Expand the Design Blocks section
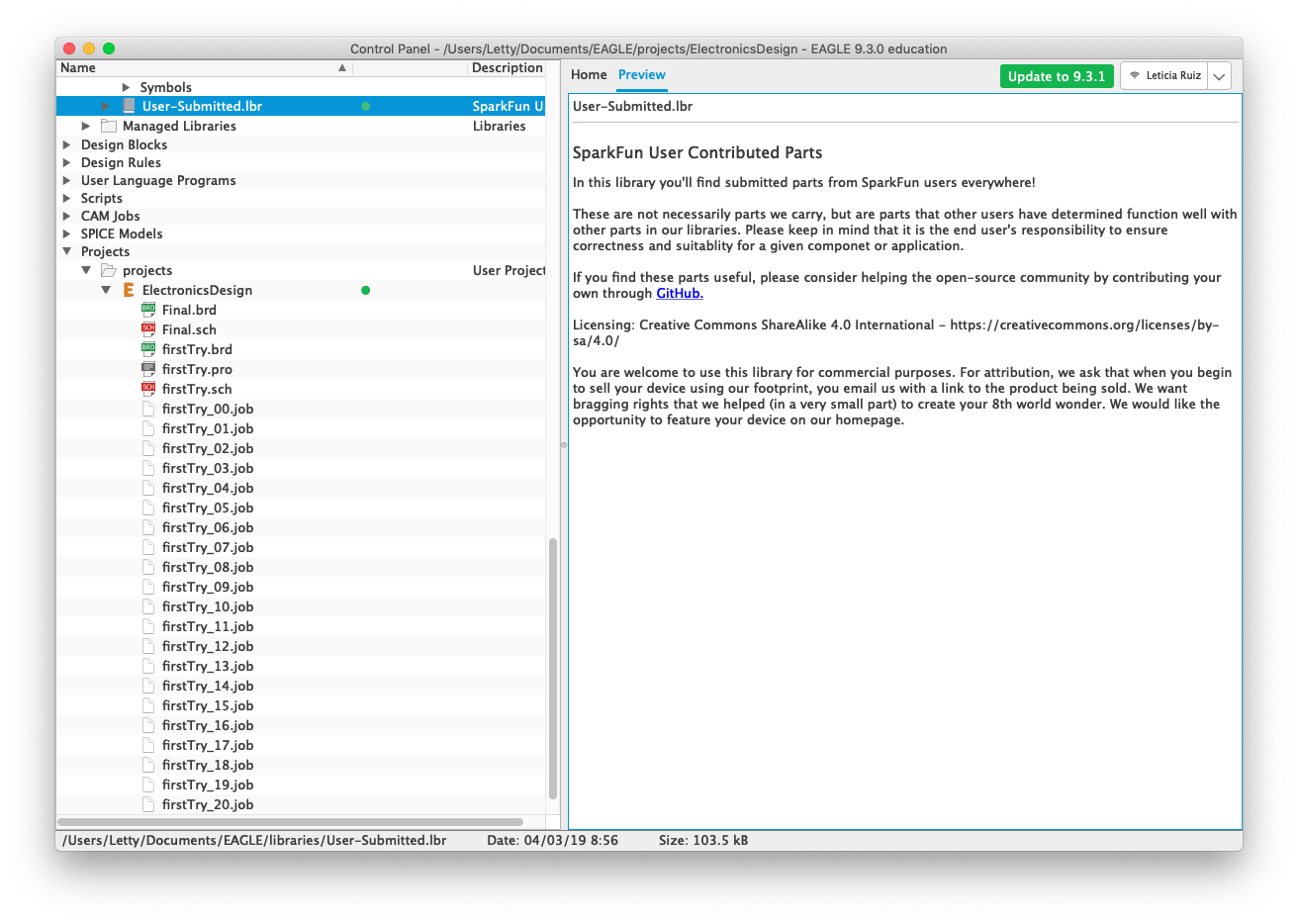 coord(66,144)
